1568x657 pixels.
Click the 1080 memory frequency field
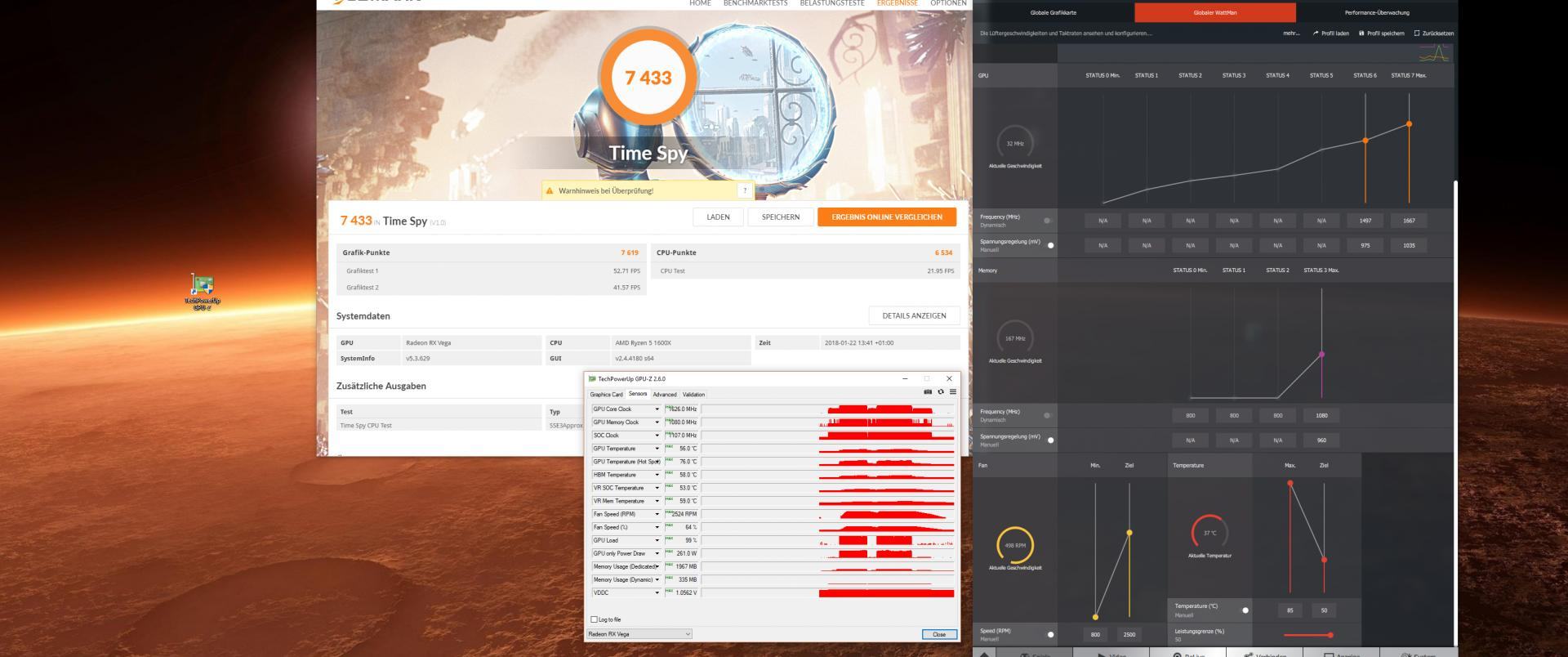coord(1321,416)
